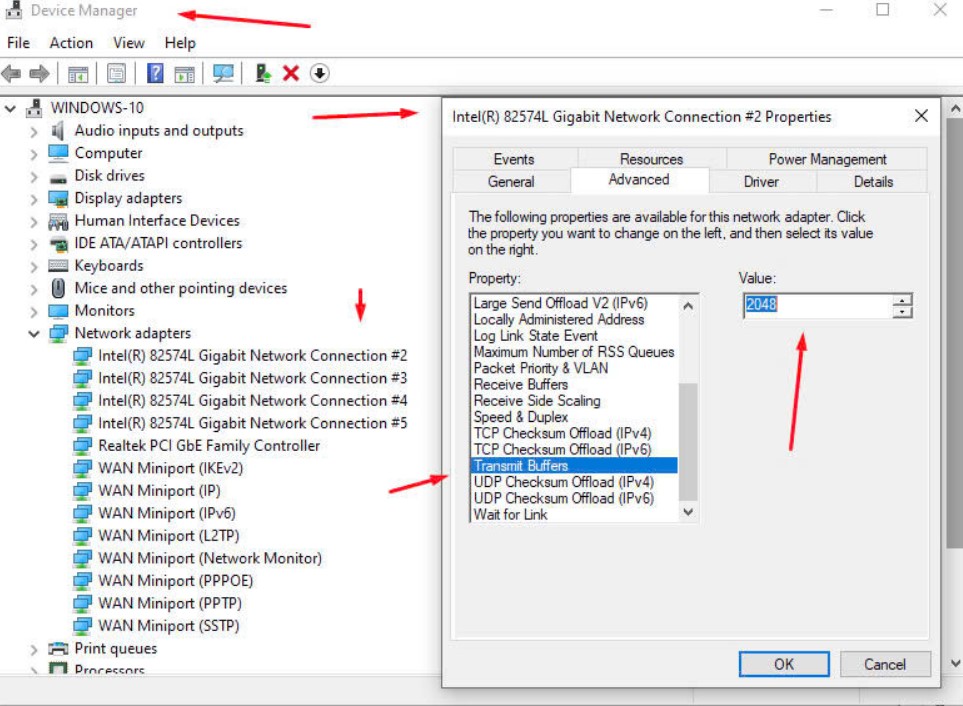Click the Realtek PCI GbE adapter icon

pos(82,446)
